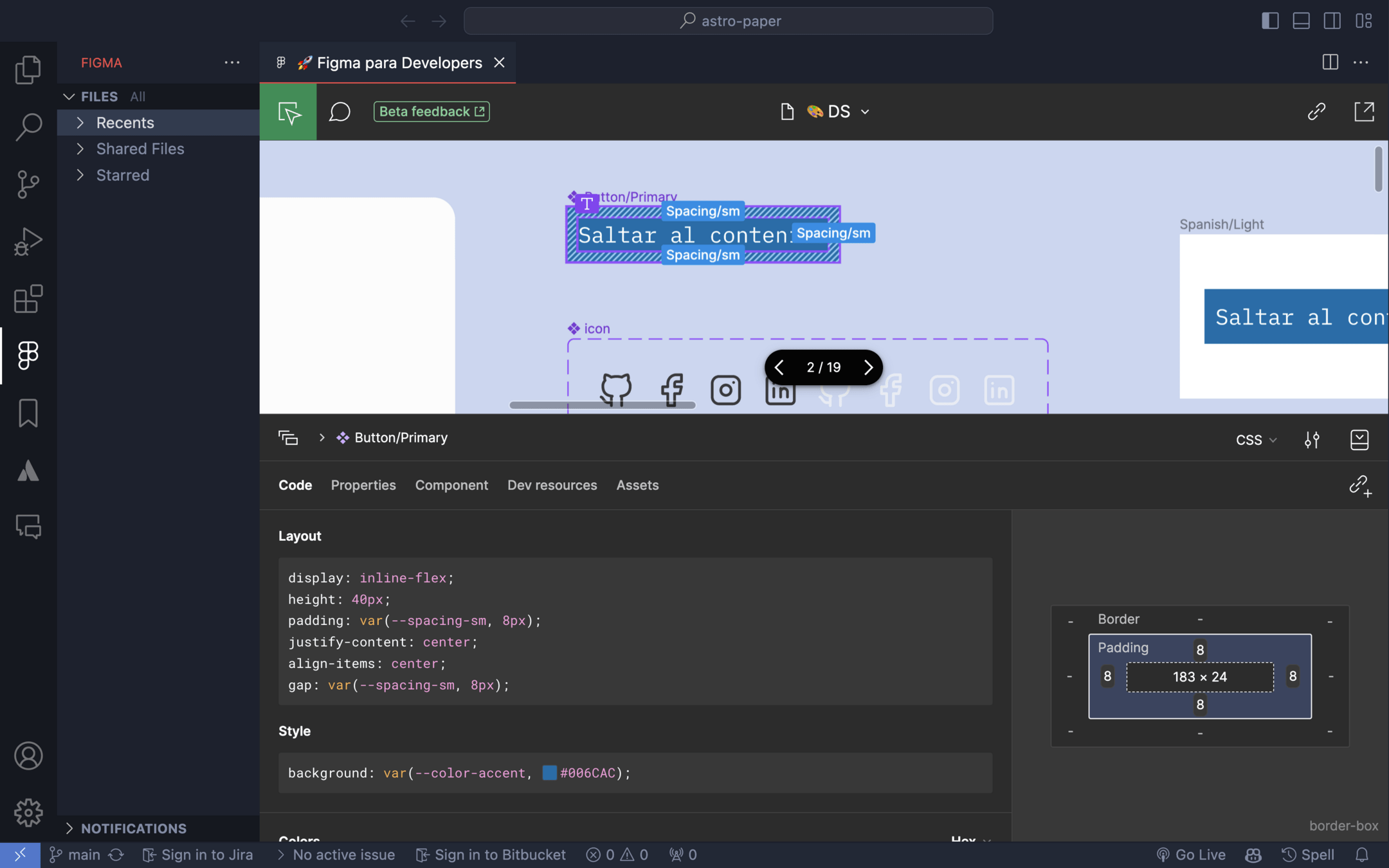Screen dimensions: 1389x868
Task: Open the DS page dropdown
Action: 839,112
